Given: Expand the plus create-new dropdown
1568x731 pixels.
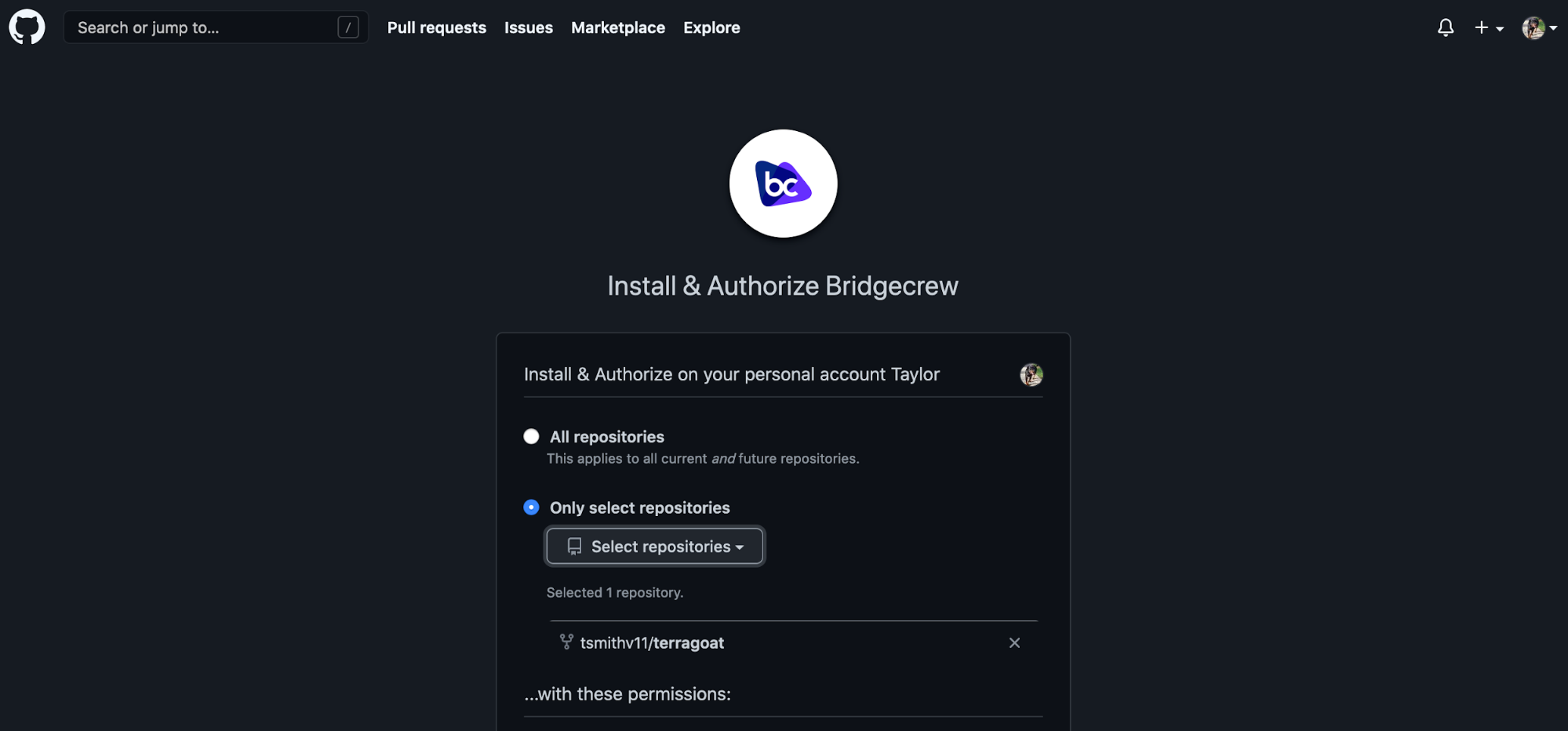Looking at the screenshot, I should (x=1489, y=27).
